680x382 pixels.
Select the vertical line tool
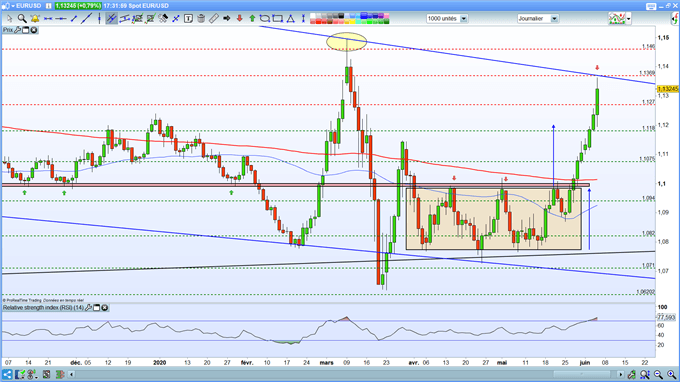tap(99, 19)
